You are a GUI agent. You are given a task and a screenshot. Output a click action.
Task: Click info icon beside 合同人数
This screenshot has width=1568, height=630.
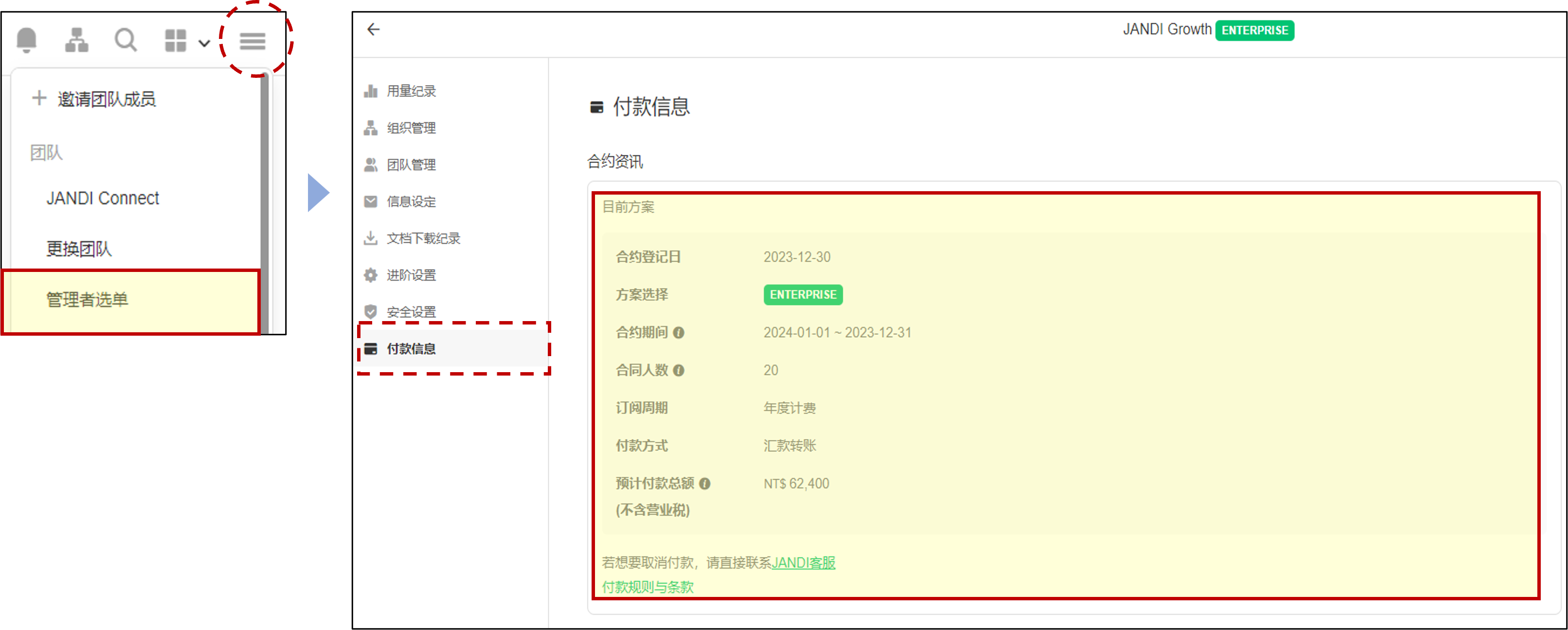tap(679, 371)
